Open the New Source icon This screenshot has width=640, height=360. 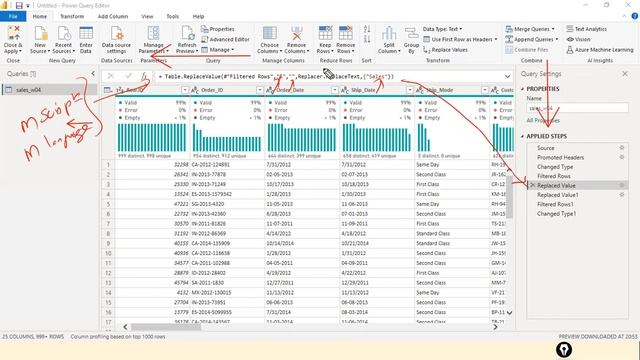click(40, 33)
